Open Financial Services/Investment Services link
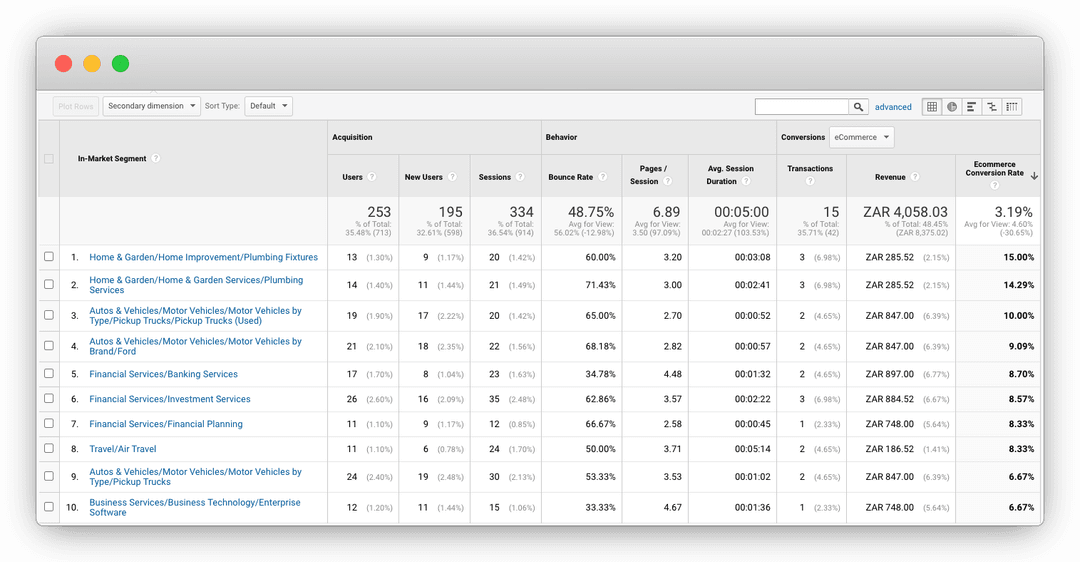 coord(169,399)
